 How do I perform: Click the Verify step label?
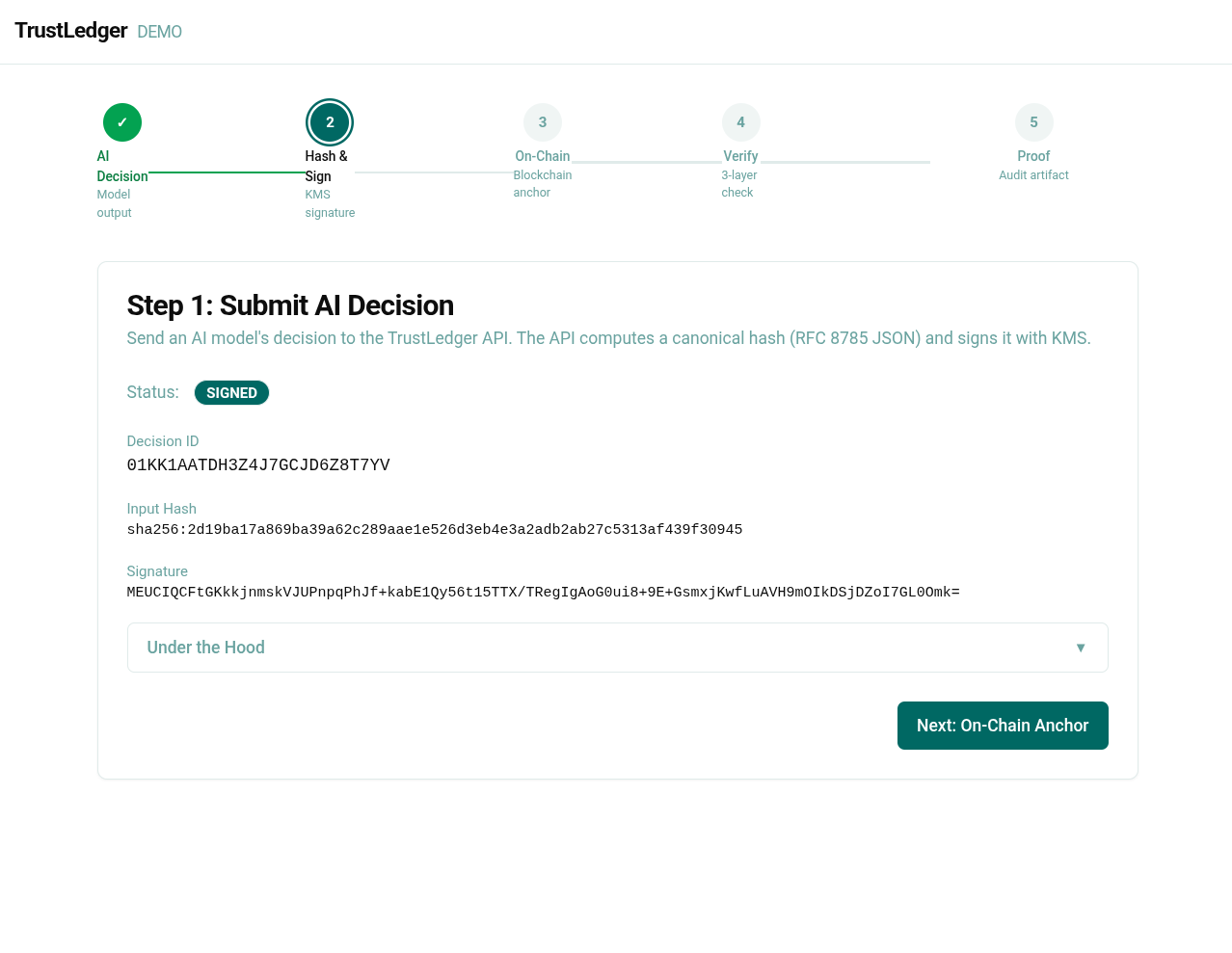740,156
